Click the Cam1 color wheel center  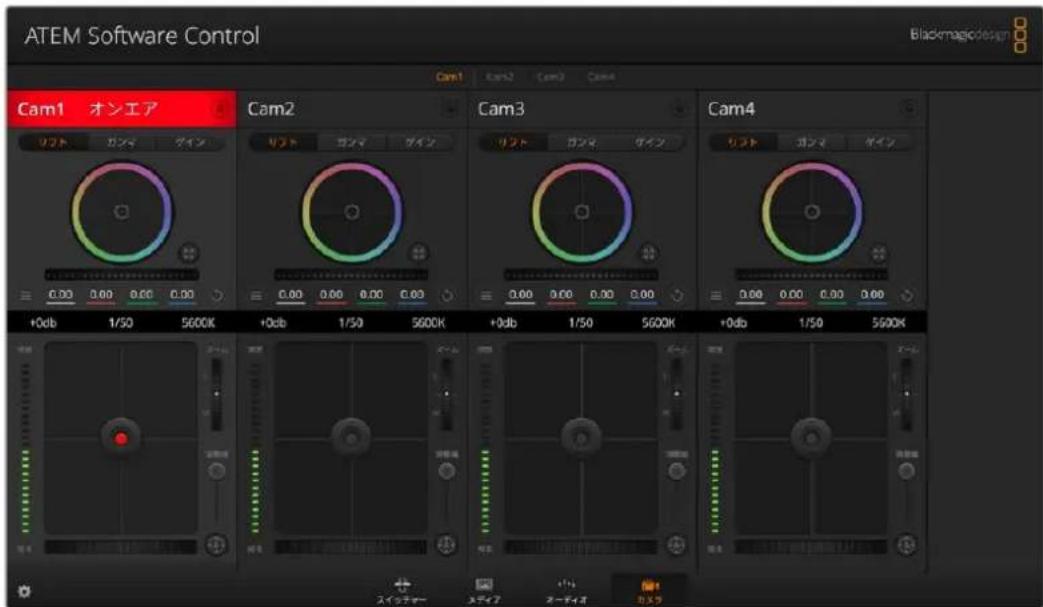point(122,212)
